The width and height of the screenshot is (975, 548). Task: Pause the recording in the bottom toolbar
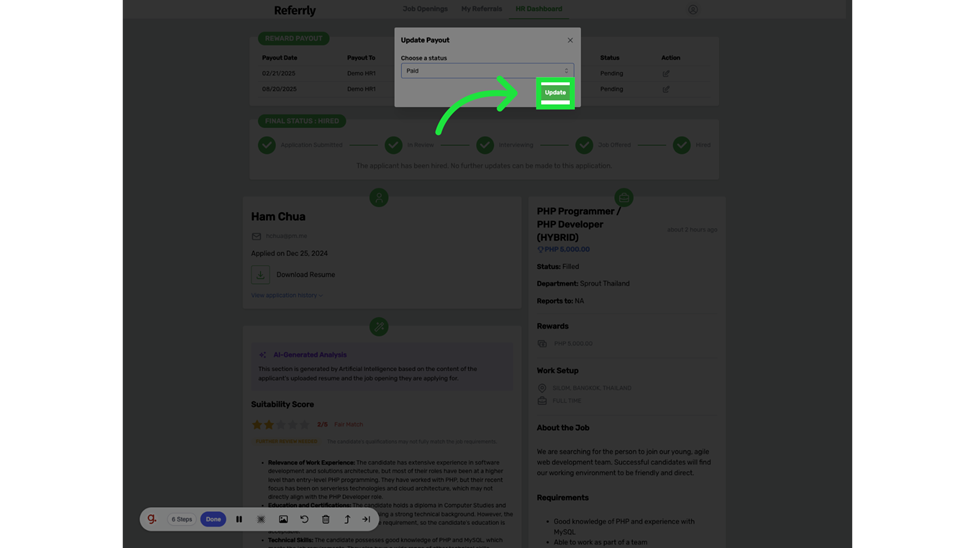tap(239, 519)
